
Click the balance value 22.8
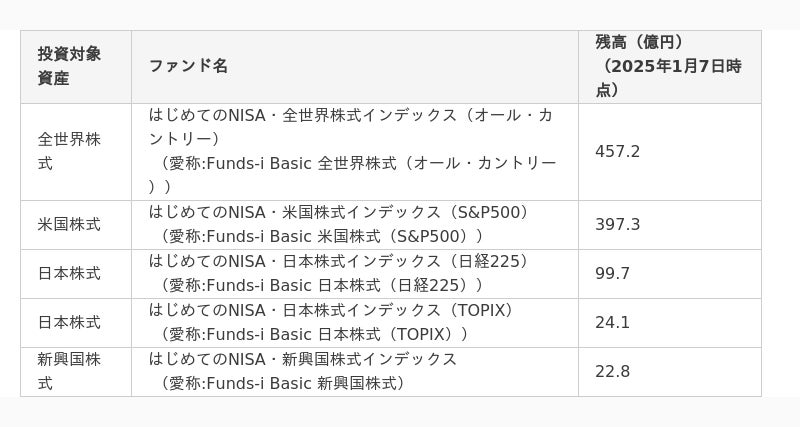[612, 371]
